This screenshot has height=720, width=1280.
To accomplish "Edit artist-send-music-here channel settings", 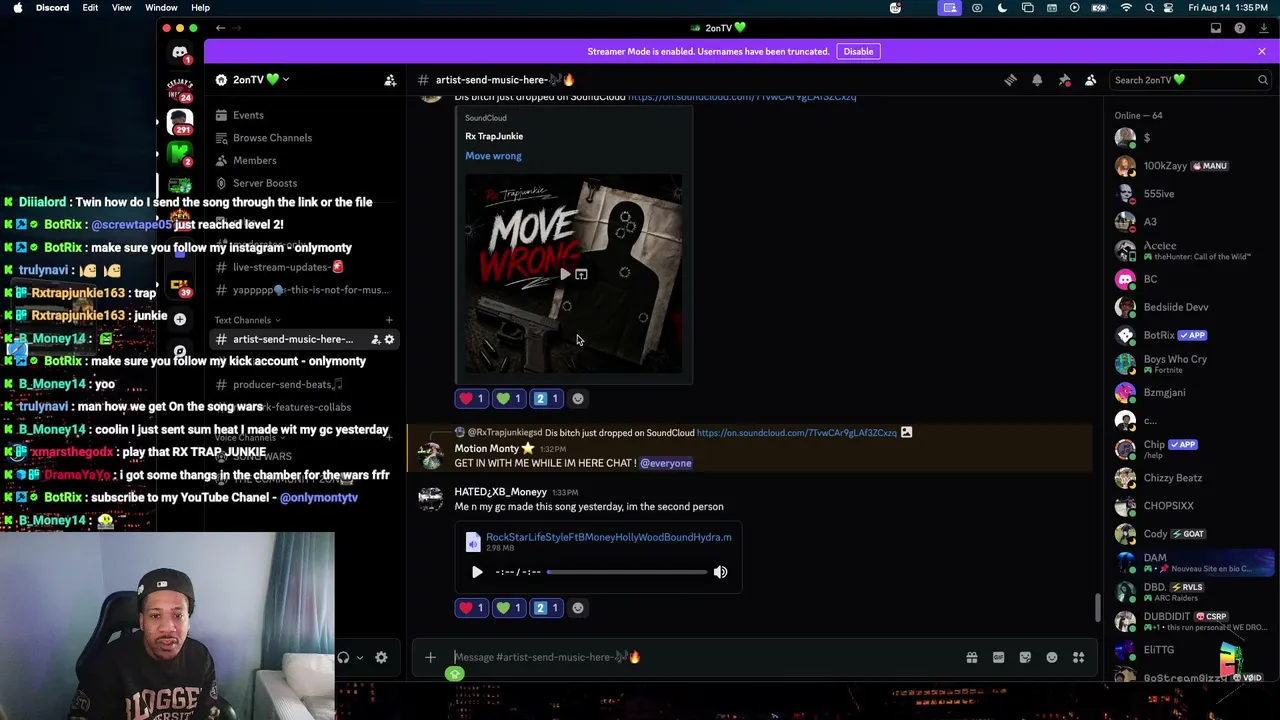I will click(389, 339).
